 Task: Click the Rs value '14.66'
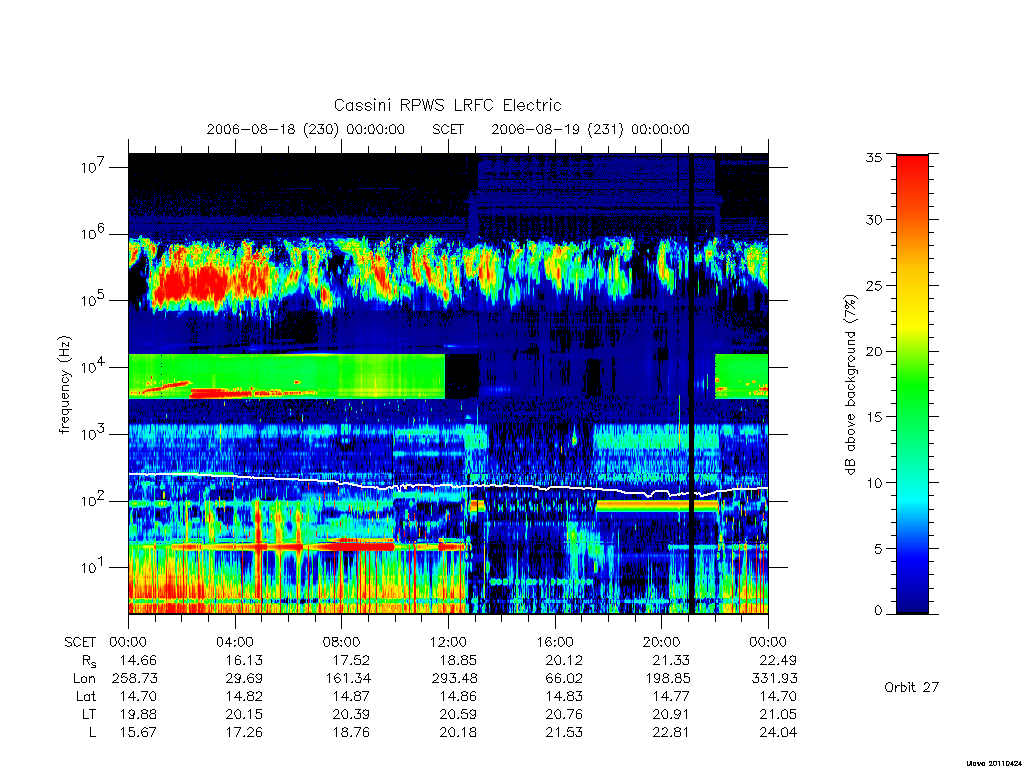coord(138,660)
